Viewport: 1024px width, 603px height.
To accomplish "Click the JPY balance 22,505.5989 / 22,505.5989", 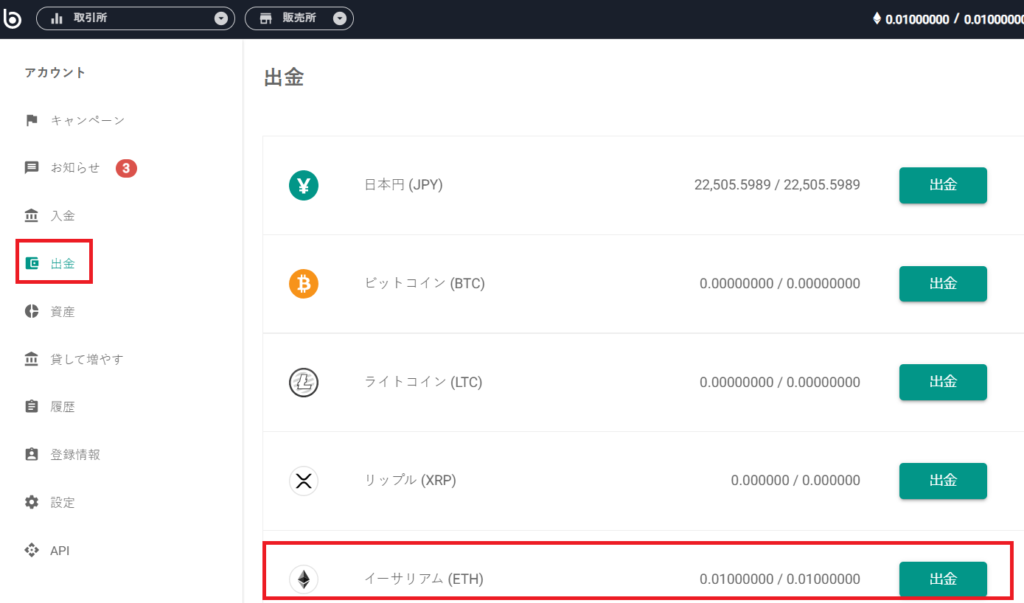I will click(777, 185).
